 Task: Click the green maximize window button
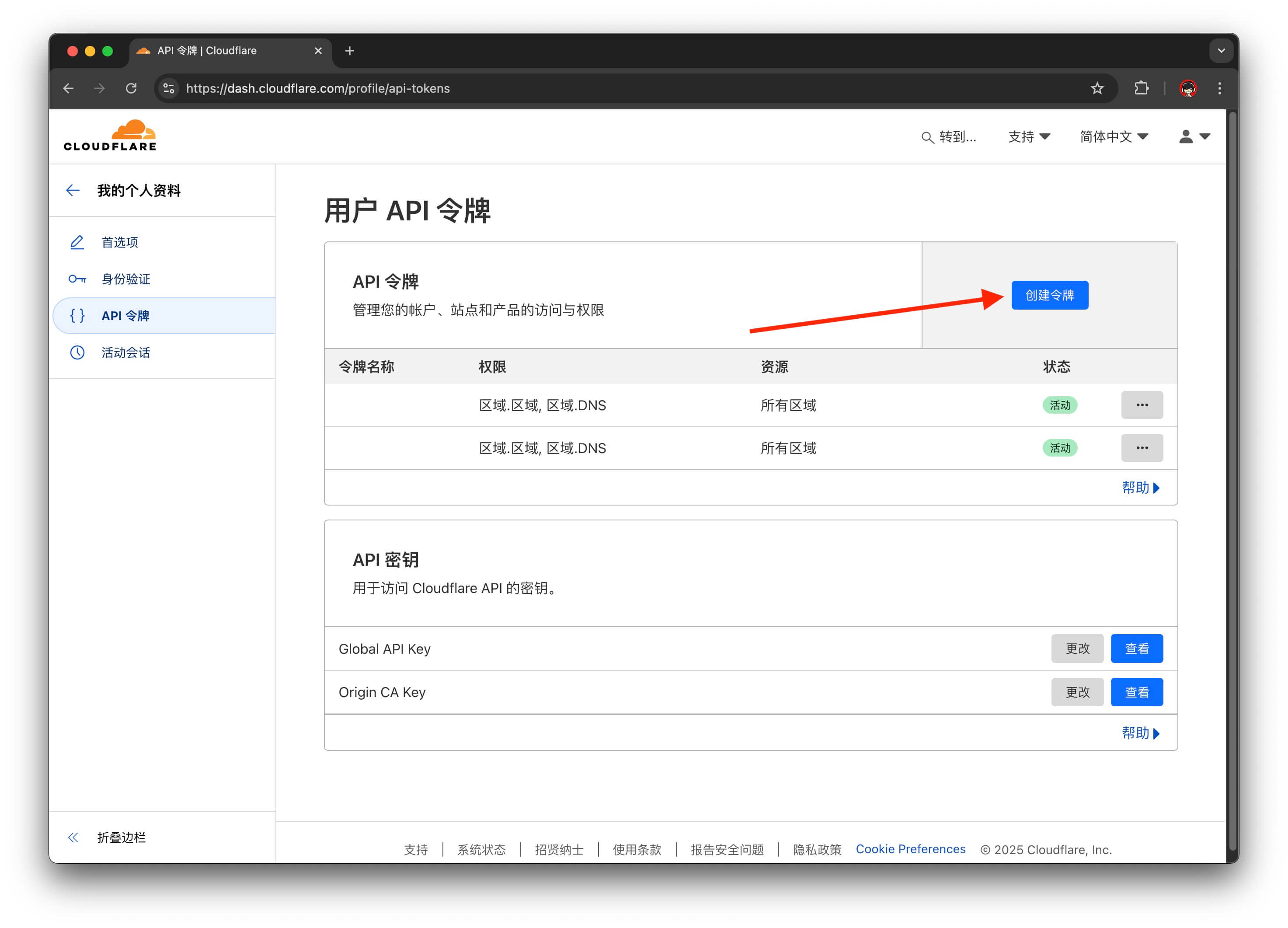(108, 51)
